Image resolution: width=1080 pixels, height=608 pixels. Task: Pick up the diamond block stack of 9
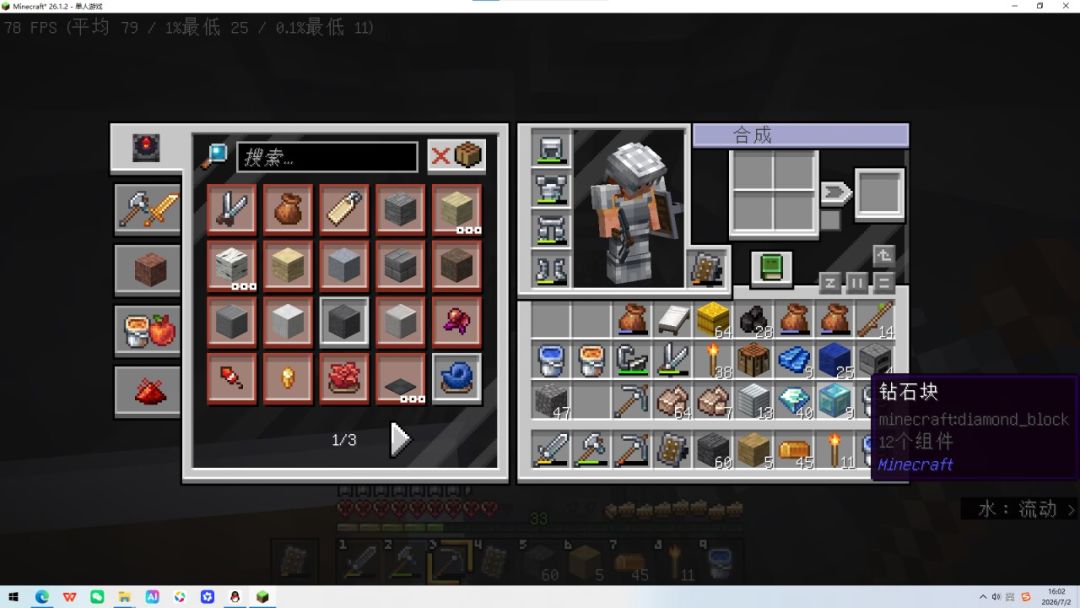tap(835, 400)
